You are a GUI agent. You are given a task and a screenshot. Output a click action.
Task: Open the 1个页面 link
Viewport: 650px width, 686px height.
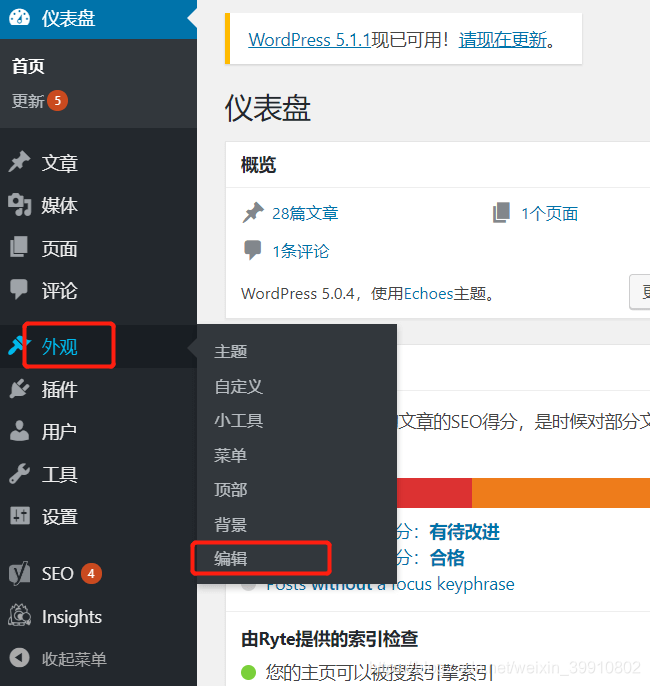549,214
